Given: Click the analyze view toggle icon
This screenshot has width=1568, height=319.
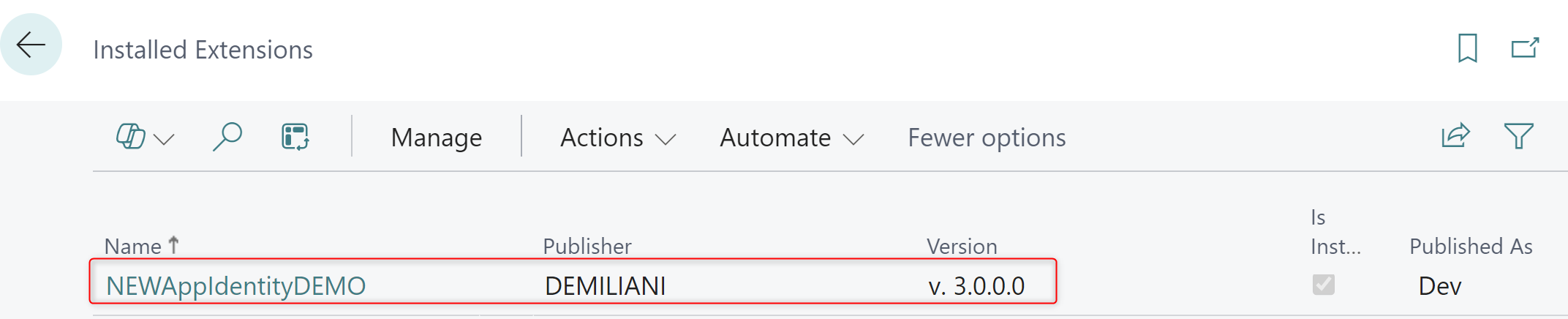Looking at the screenshot, I should click(x=295, y=137).
